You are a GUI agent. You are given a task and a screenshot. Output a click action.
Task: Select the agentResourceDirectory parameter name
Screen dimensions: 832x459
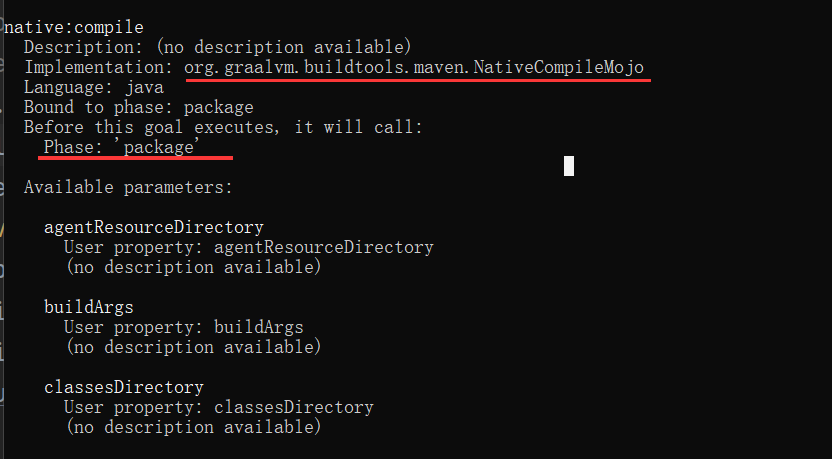154,228
